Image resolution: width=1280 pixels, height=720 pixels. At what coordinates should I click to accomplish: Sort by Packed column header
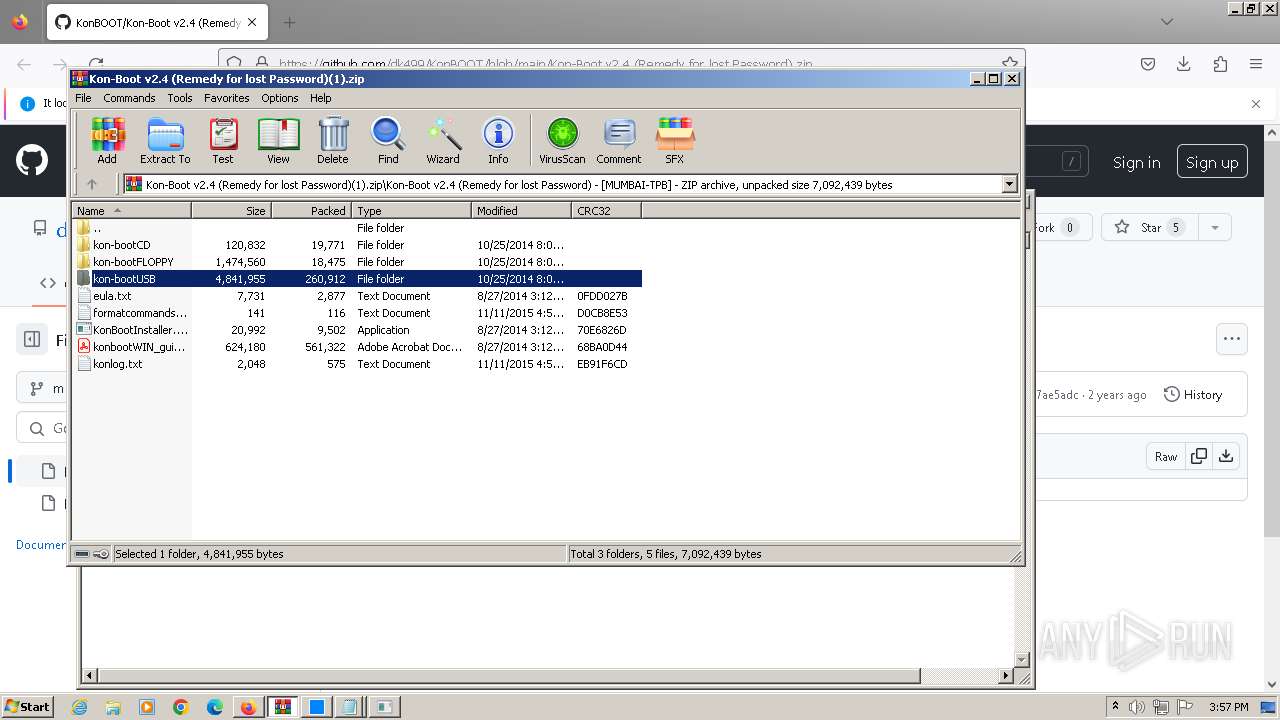(x=311, y=210)
